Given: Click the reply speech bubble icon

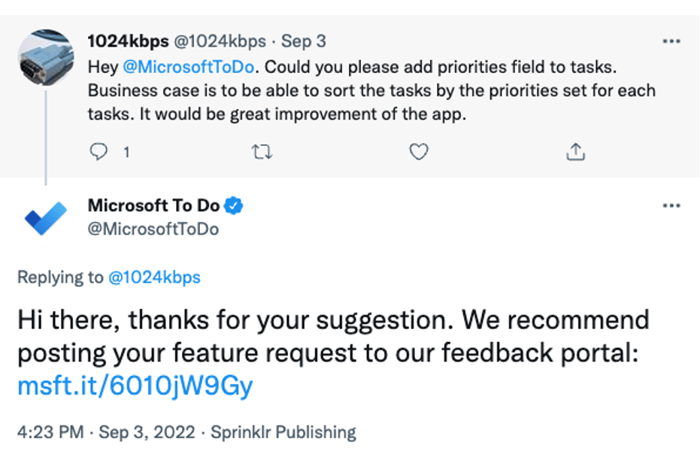Looking at the screenshot, I should coord(98,152).
